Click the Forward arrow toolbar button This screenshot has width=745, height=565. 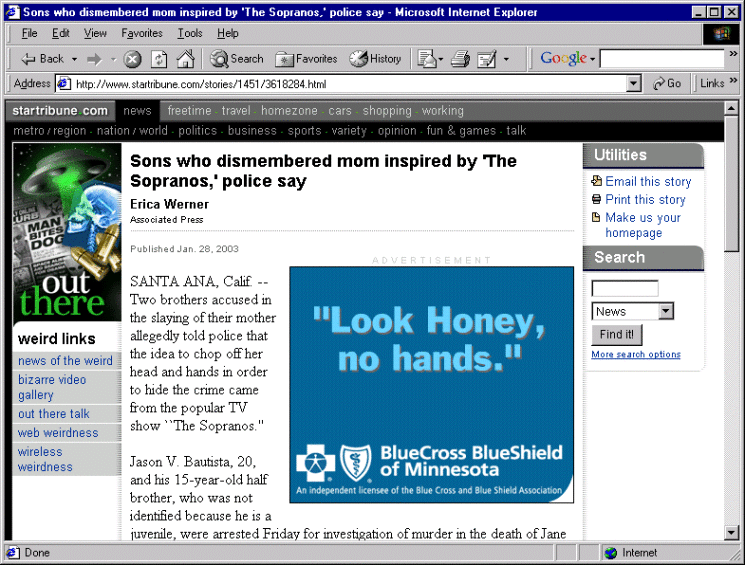click(x=94, y=59)
